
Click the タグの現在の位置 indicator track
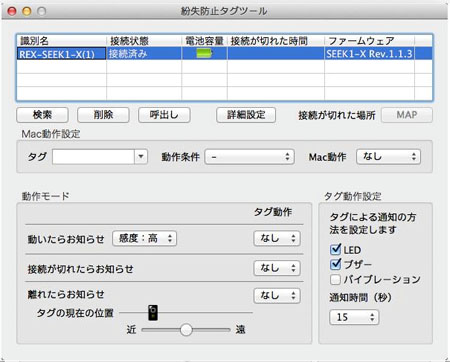pos(186,313)
